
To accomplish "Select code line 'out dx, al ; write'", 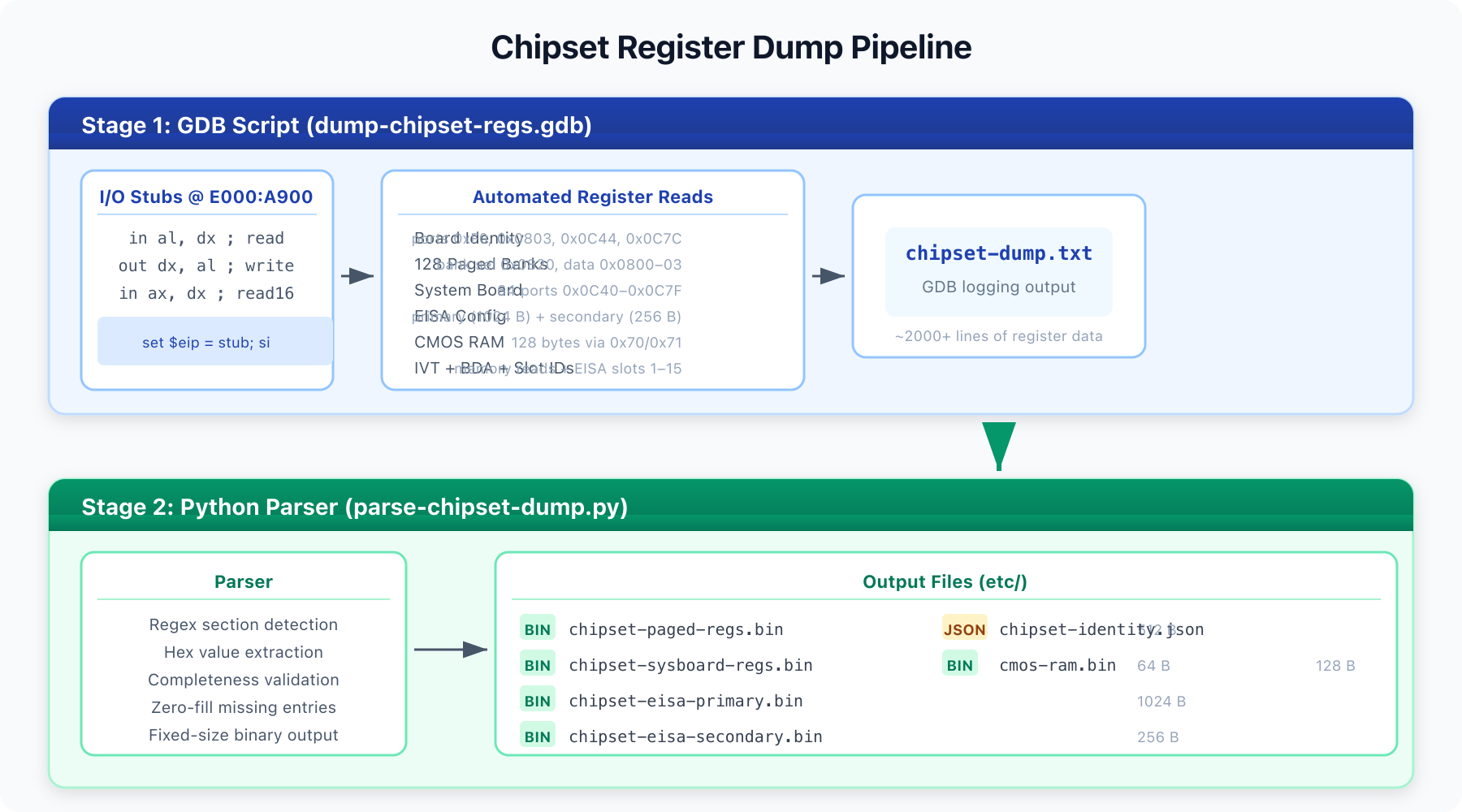I will point(206,266).
